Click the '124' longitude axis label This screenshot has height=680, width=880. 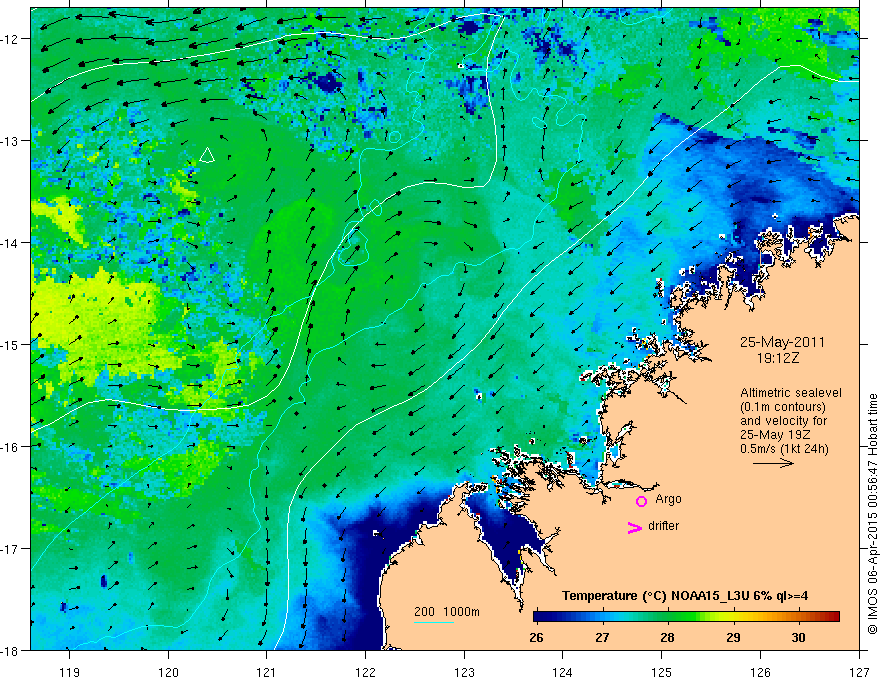[563, 672]
